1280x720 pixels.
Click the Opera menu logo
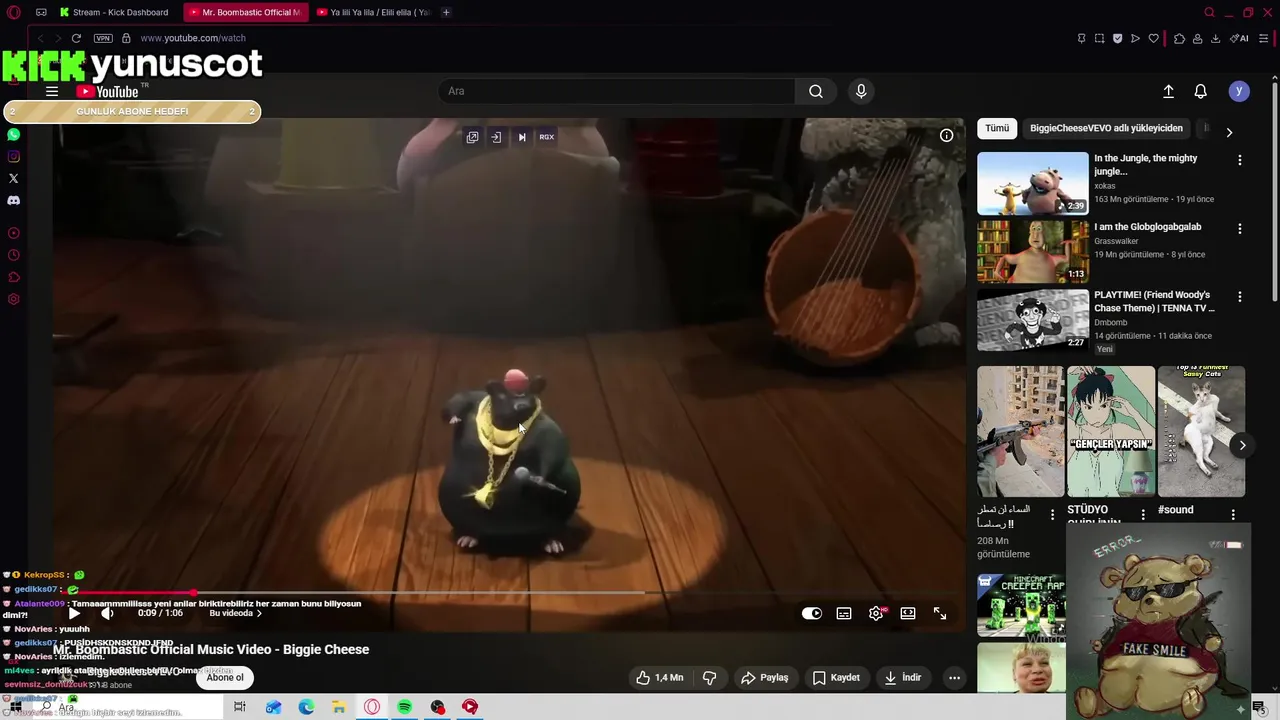click(x=13, y=12)
